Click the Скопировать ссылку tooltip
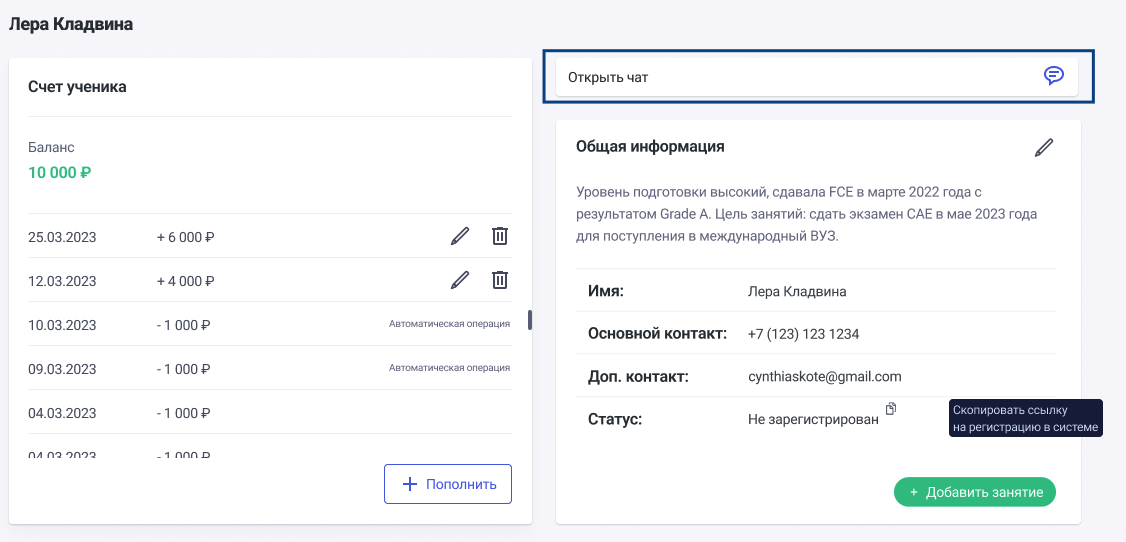The image size is (1126, 542). pos(1025,419)
